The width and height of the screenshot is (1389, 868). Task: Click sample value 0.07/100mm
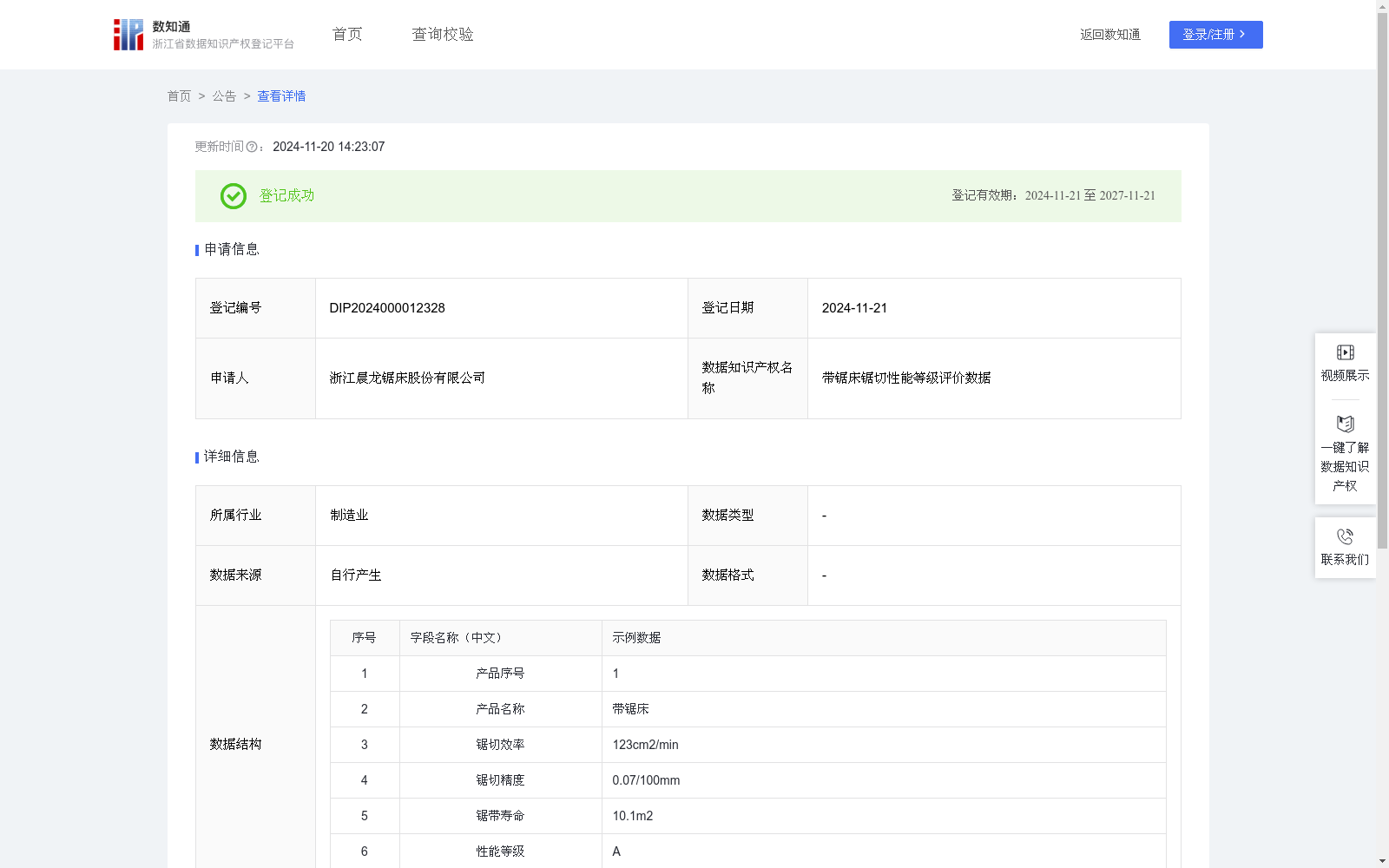646,780
